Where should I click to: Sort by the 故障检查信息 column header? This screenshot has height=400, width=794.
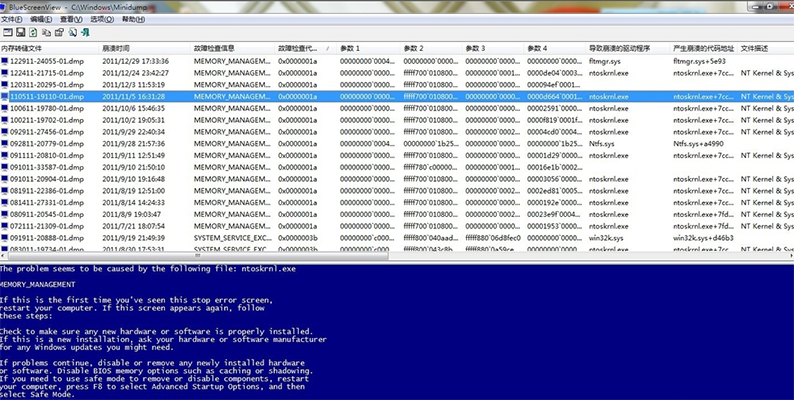214,48
